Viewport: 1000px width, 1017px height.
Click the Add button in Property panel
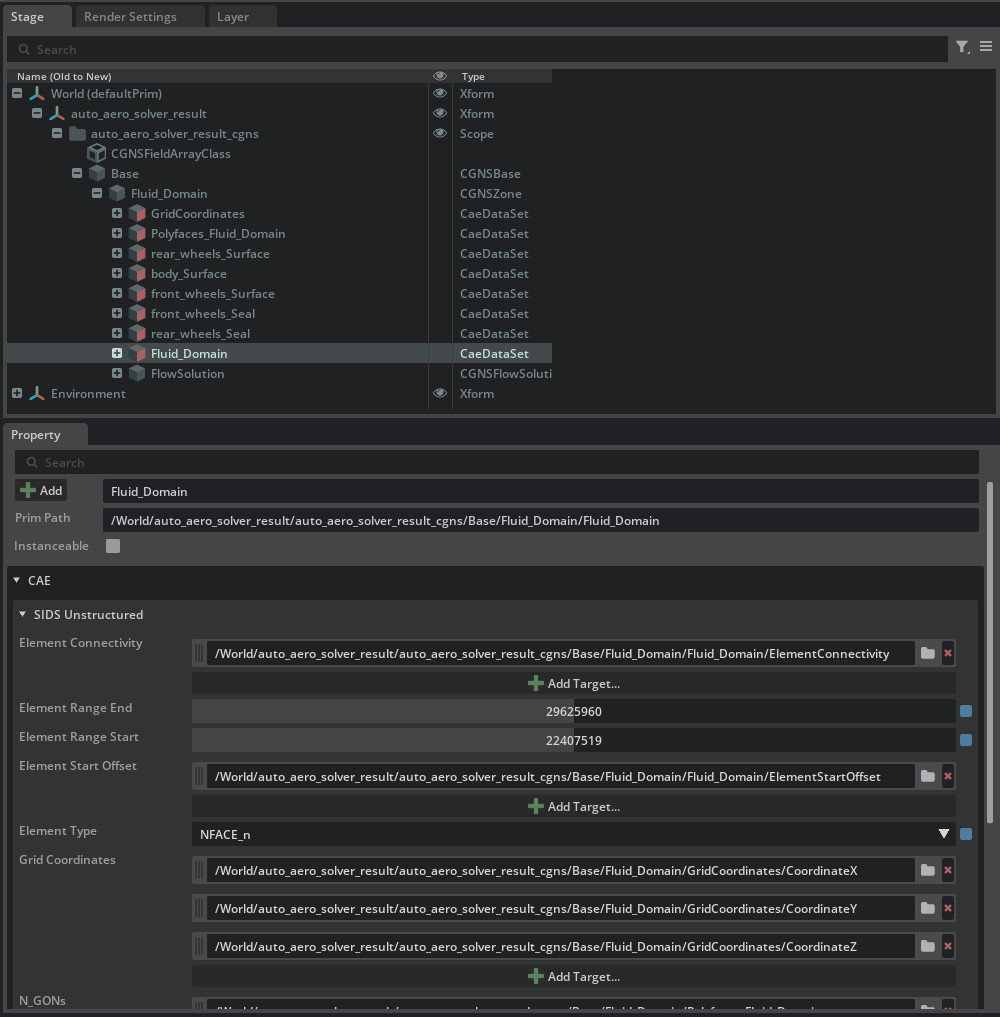41,490
